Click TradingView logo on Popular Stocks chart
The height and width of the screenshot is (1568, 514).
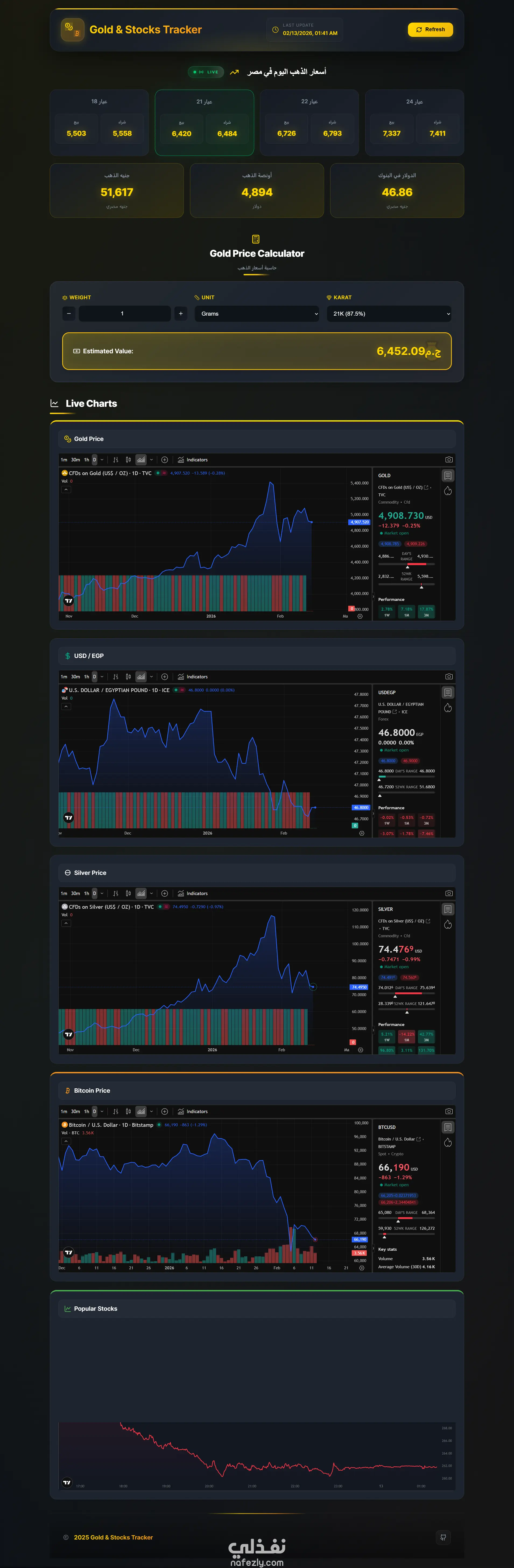tap(67, 1482)
